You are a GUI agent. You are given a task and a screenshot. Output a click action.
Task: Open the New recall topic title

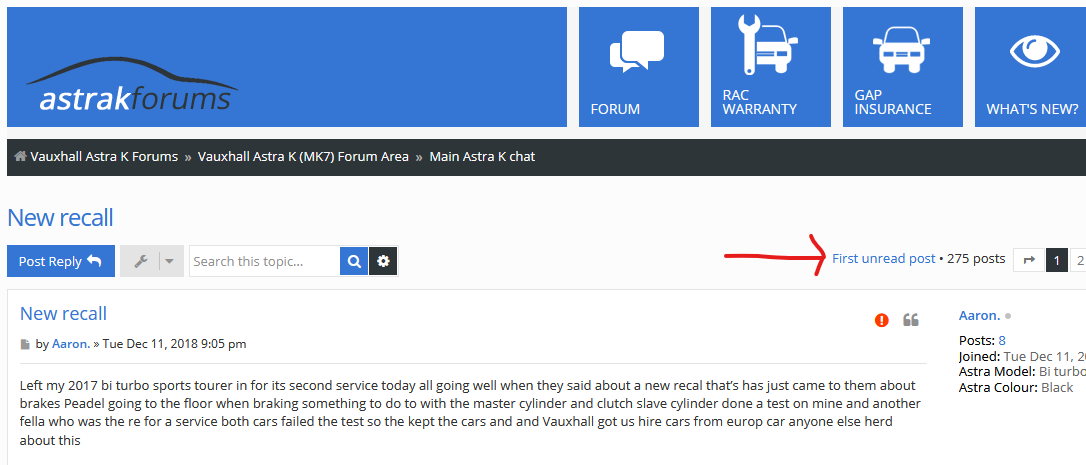click(60, 218)
